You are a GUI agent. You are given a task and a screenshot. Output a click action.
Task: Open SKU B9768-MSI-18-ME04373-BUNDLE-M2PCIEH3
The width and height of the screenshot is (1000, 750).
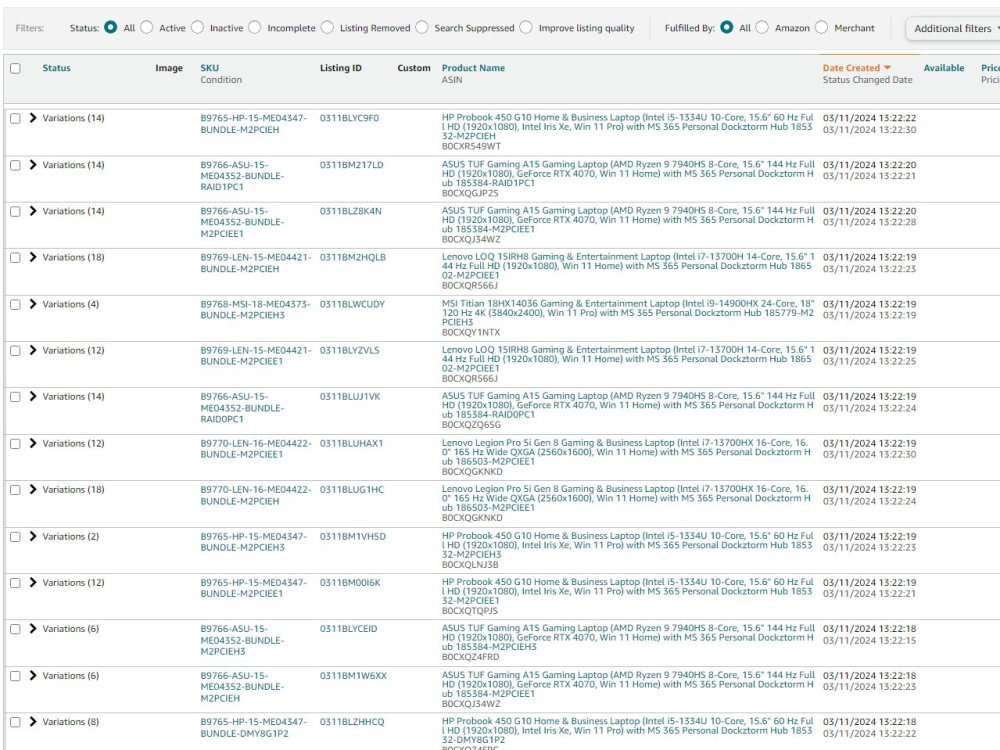255,309
